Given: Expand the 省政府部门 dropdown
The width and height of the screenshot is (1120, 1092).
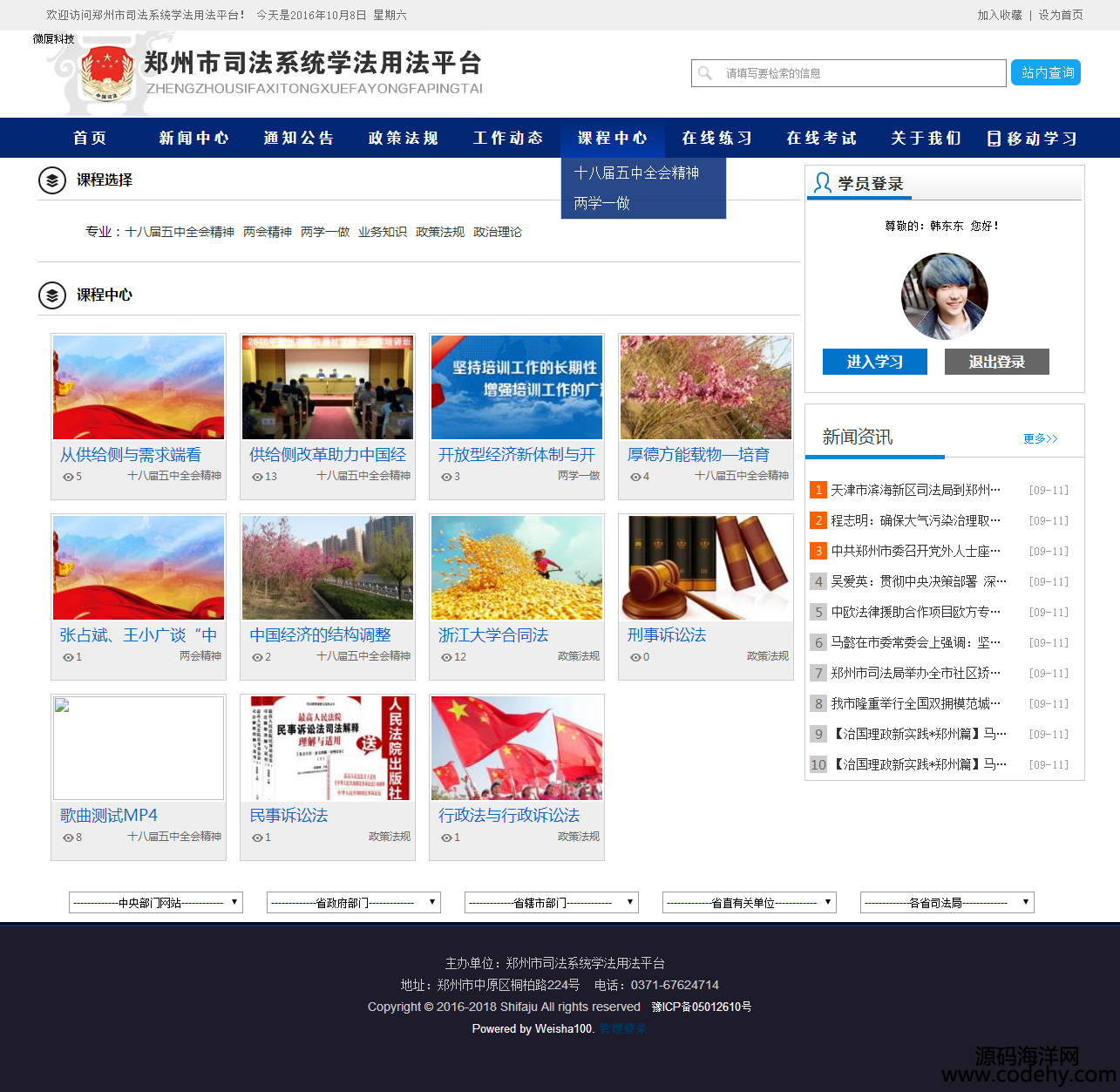Looking at the screenshot, I should (x=354, y=903).
